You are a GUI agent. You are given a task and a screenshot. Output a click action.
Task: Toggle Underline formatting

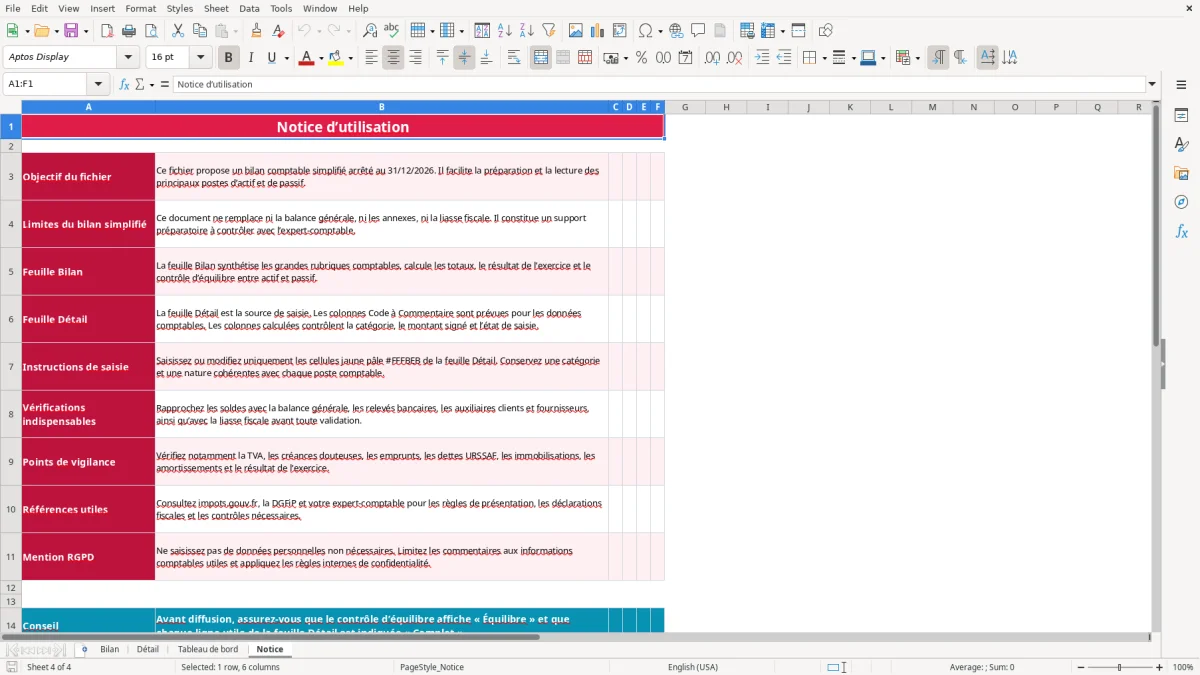[272, 58]
